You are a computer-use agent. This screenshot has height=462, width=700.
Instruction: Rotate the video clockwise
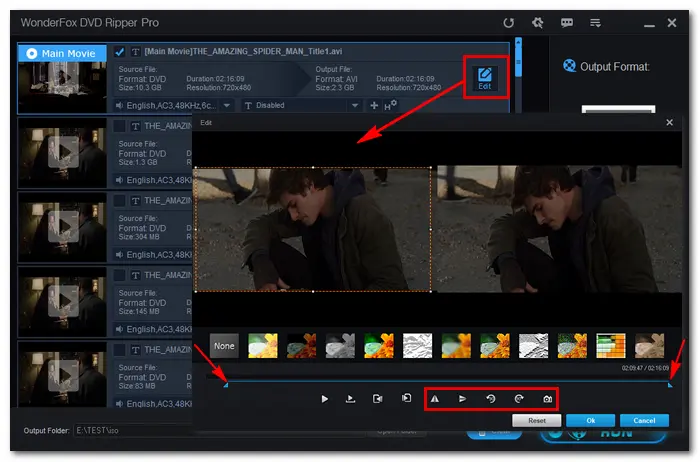point(519,399)
